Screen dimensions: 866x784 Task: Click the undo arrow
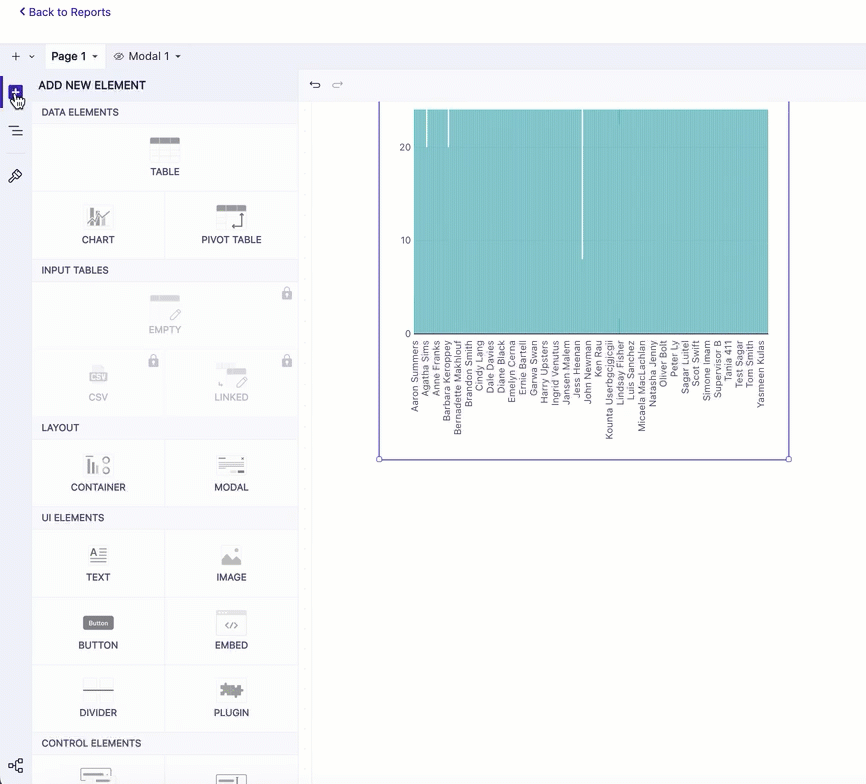(x=315, y=84)
